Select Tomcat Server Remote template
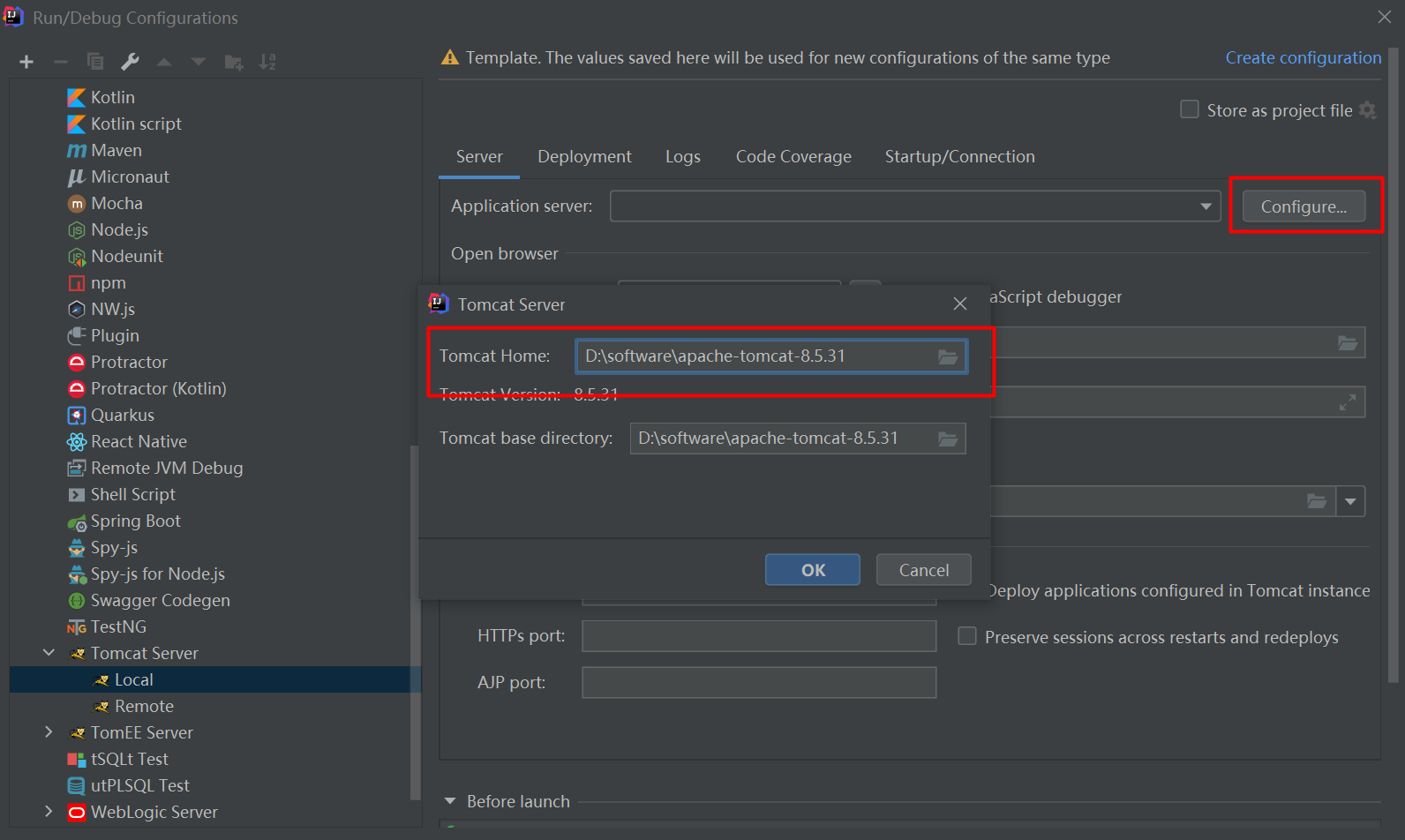 tap(144, 706)
